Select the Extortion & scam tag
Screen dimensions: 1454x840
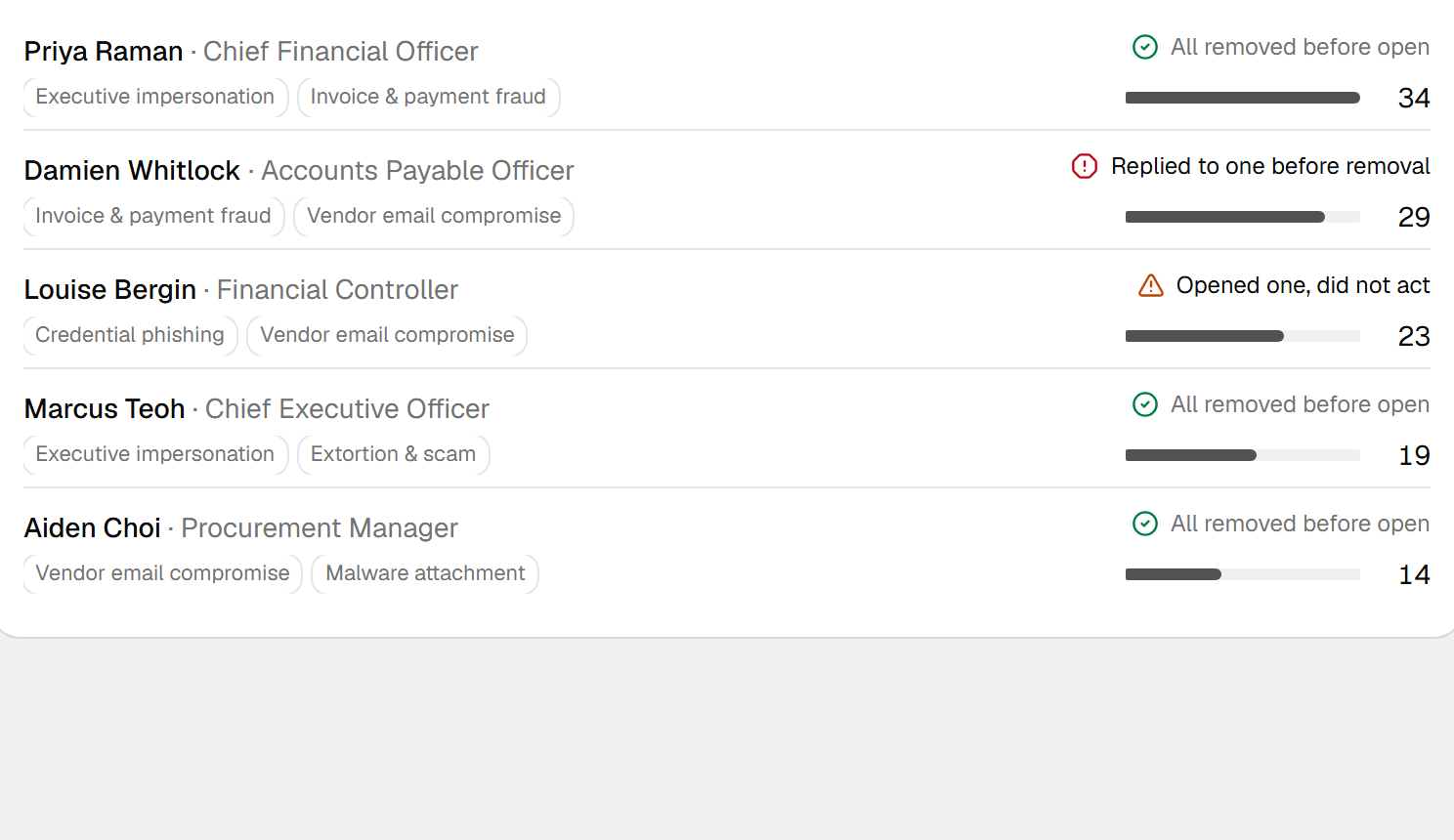pos(393,454)
